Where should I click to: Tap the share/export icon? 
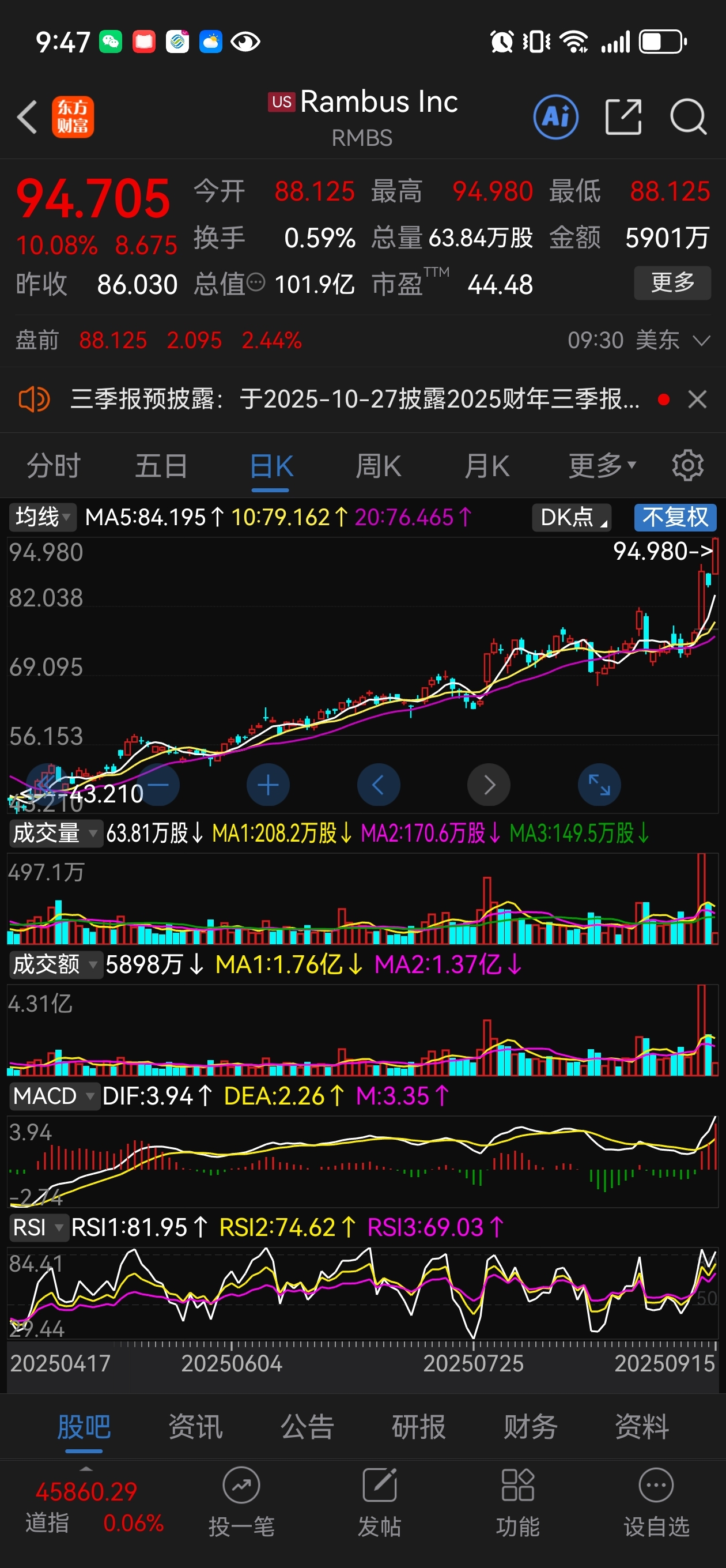[x=623, y=116]
